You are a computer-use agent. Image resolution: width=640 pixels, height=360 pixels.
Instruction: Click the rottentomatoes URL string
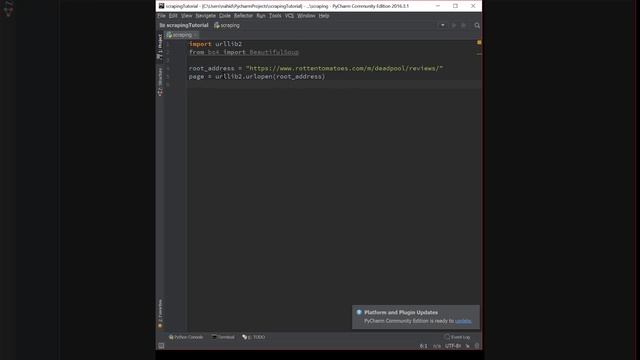click(x=344, y=68)
